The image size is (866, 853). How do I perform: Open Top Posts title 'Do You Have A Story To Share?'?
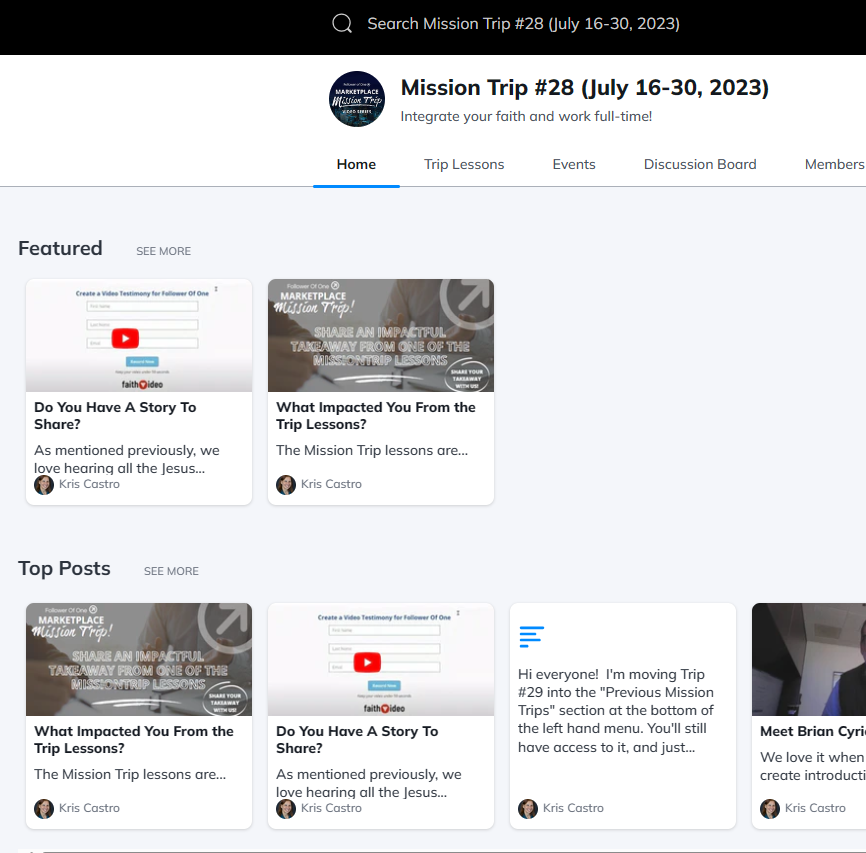[x=357, y=739]
